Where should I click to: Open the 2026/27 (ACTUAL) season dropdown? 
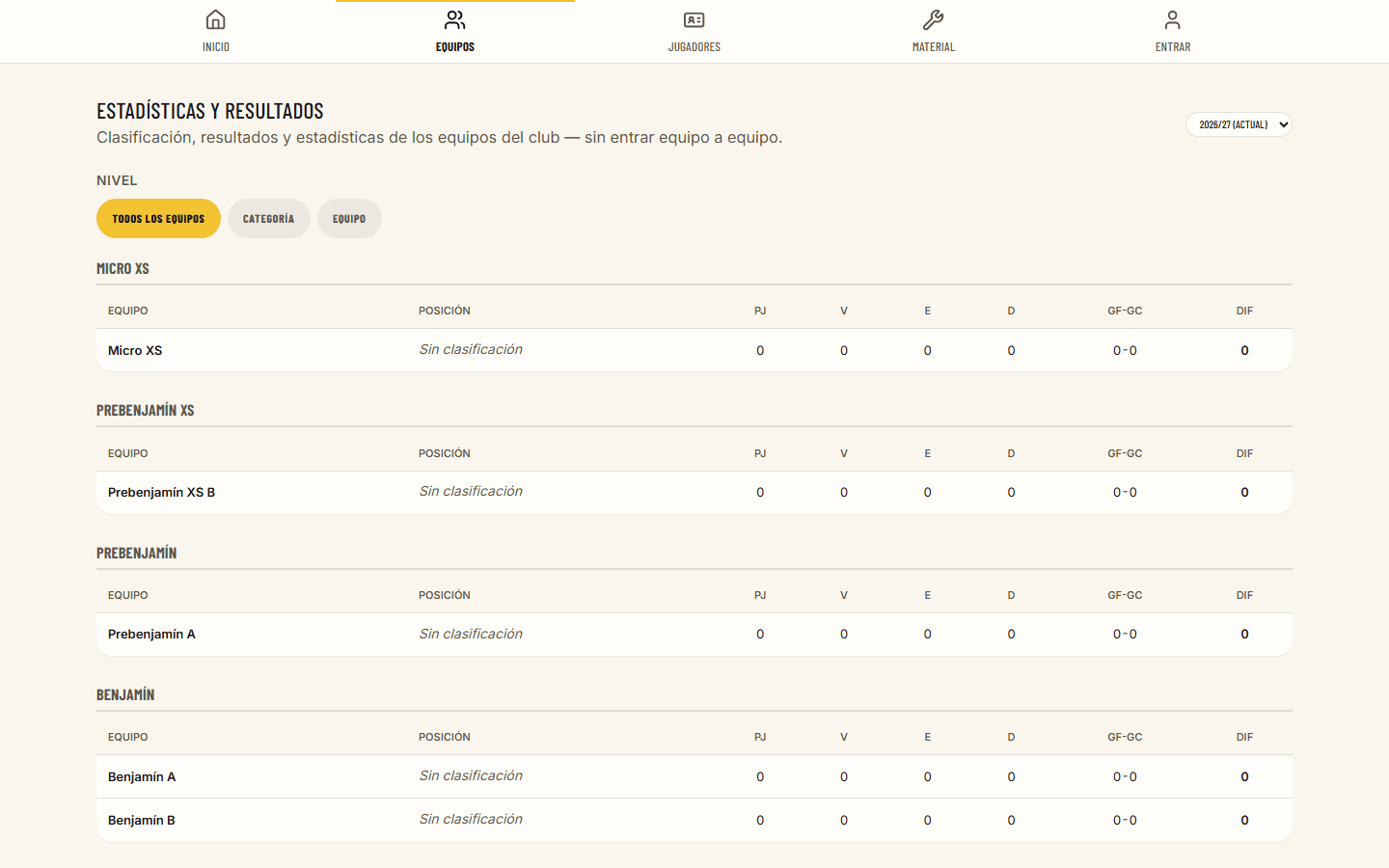1239,124
